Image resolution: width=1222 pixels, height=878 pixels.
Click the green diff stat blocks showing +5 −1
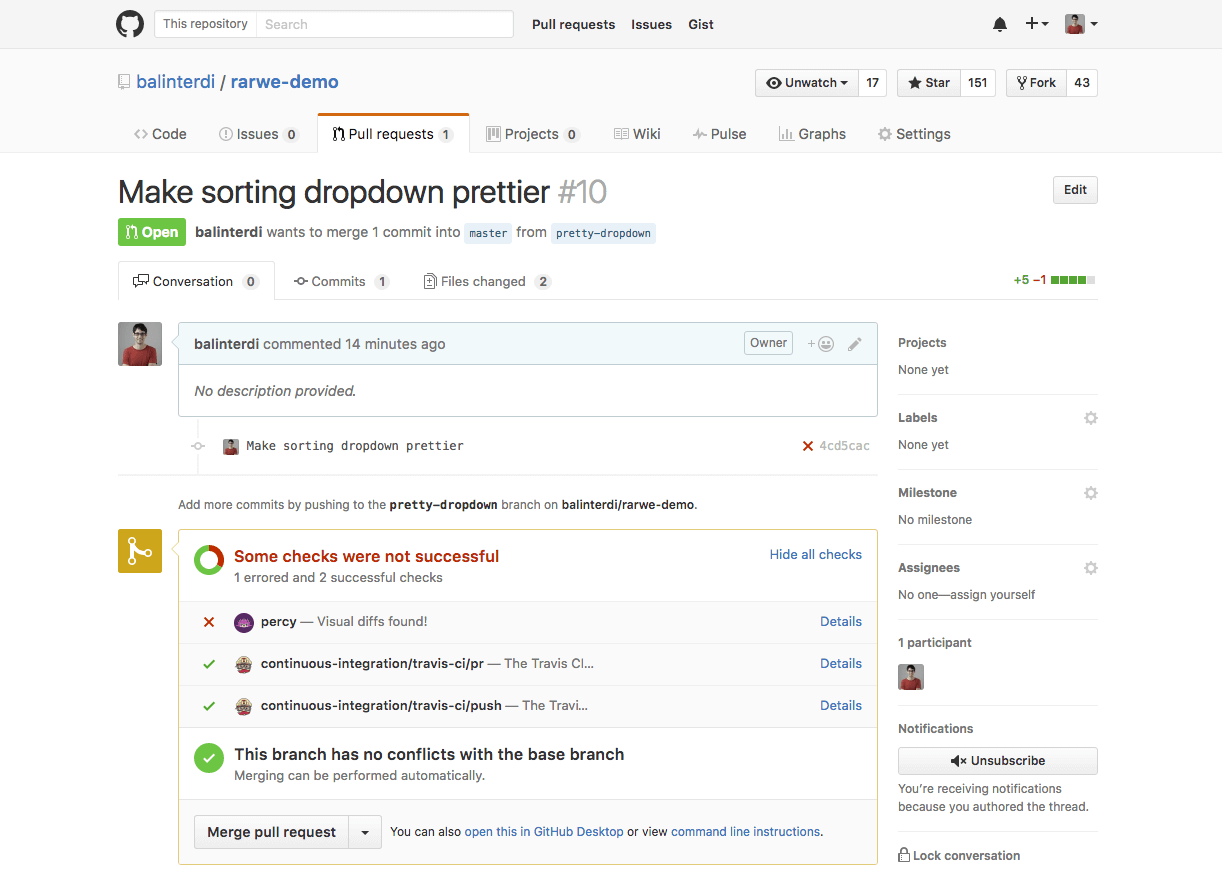coord(1075,281)
